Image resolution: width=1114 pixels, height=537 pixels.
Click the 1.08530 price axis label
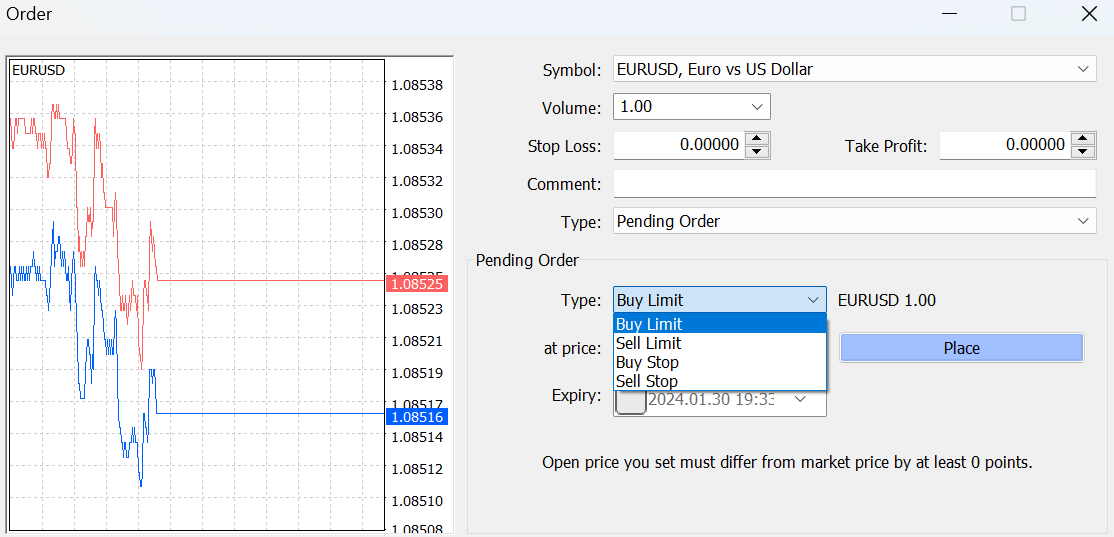coord(417,213)
